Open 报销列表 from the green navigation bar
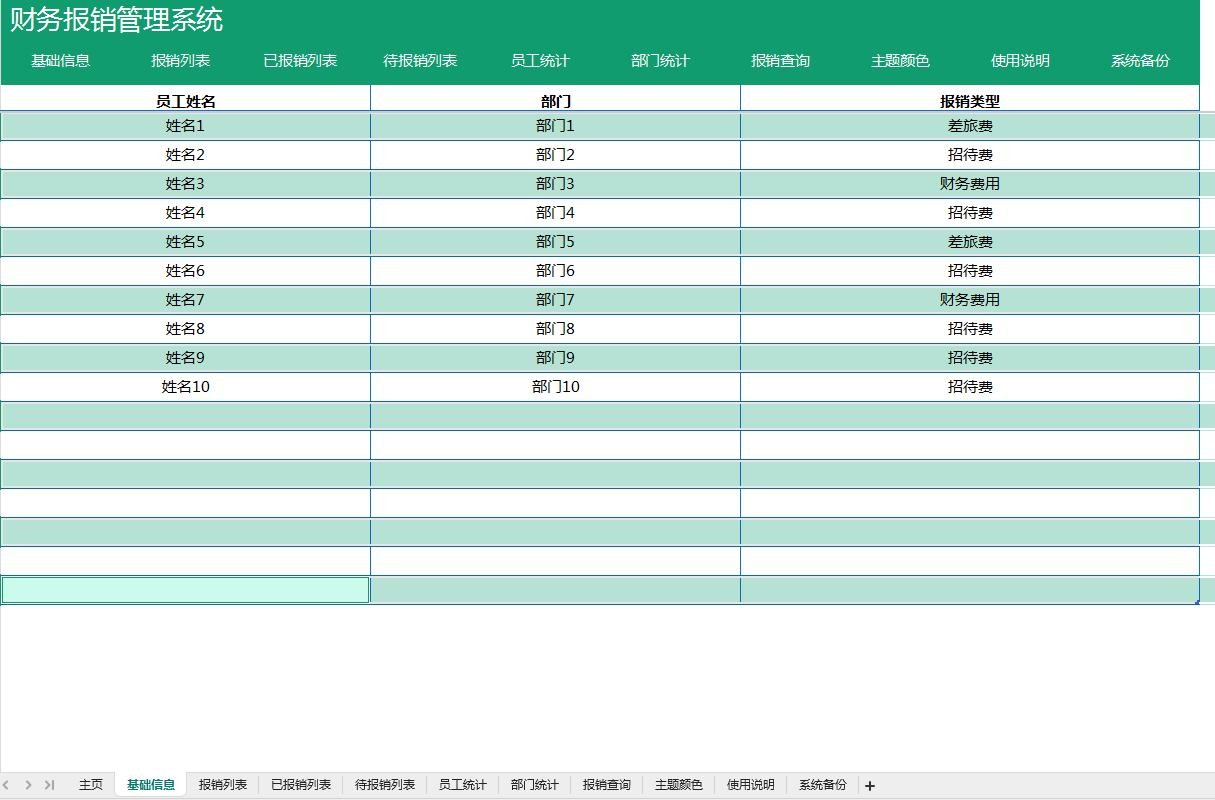 coord(180,61)
